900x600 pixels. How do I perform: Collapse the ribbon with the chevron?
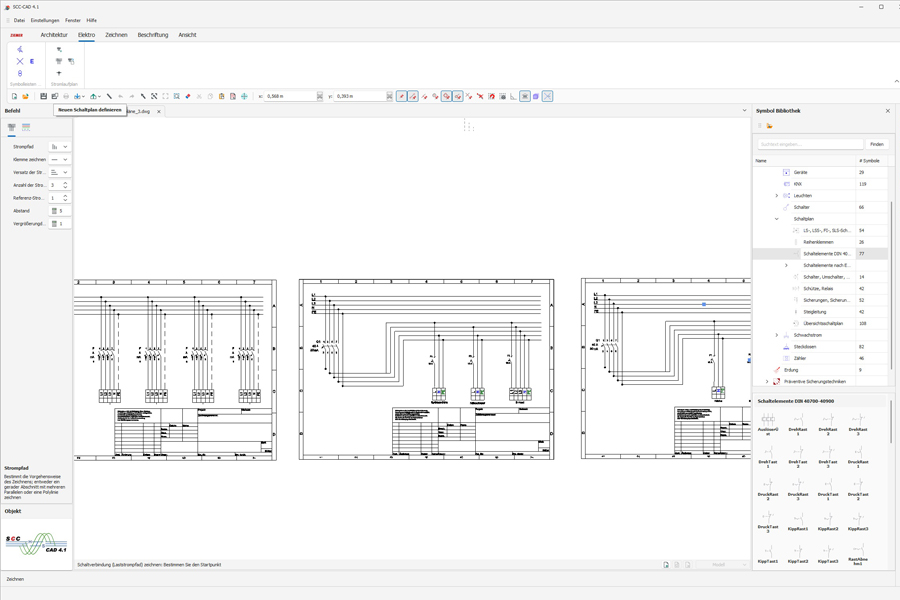(x=896, y=82)
